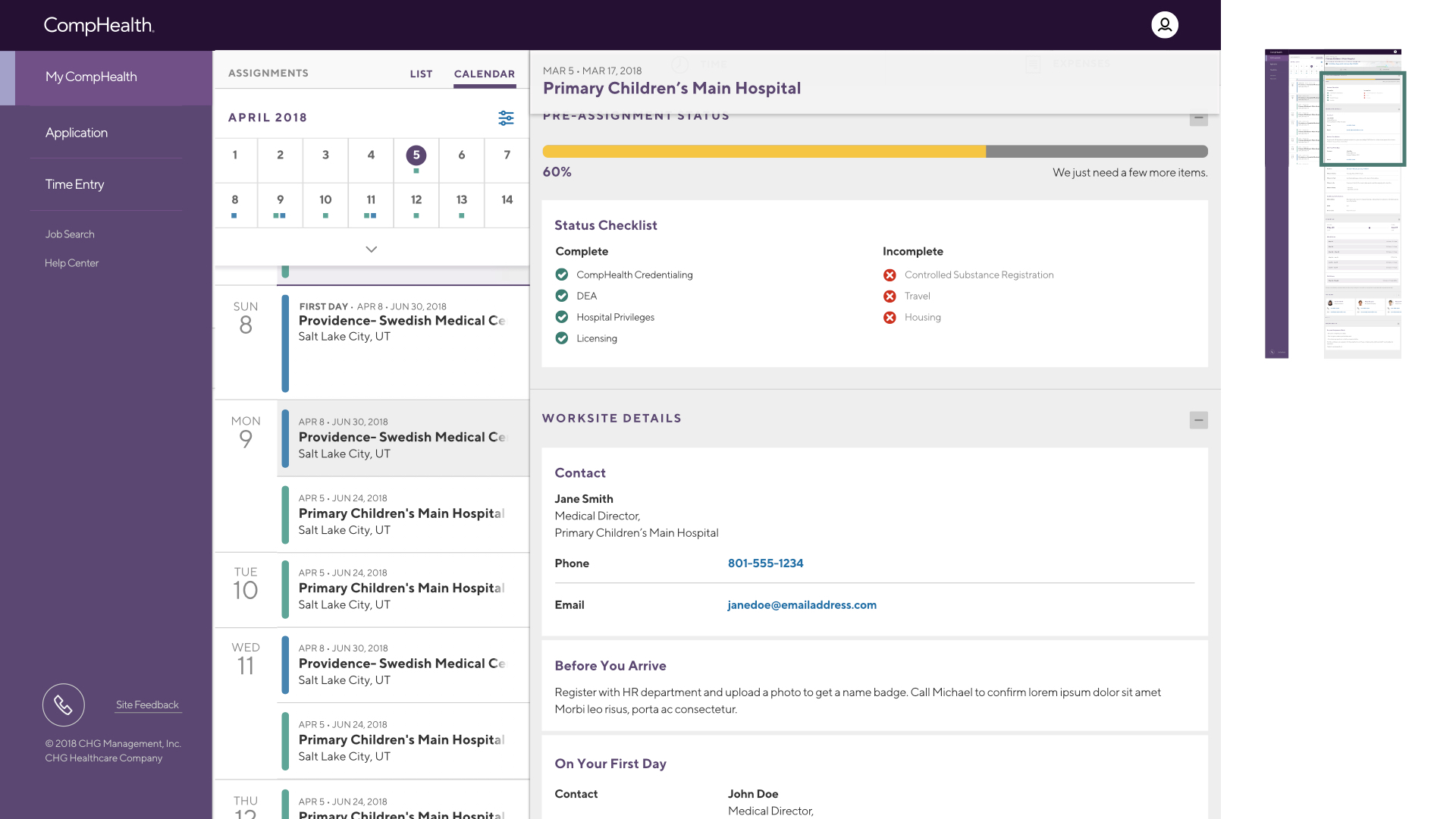Click the On Your First Day heading
The width and height of the screenshot is (1456, 819).
coord(610,764)
